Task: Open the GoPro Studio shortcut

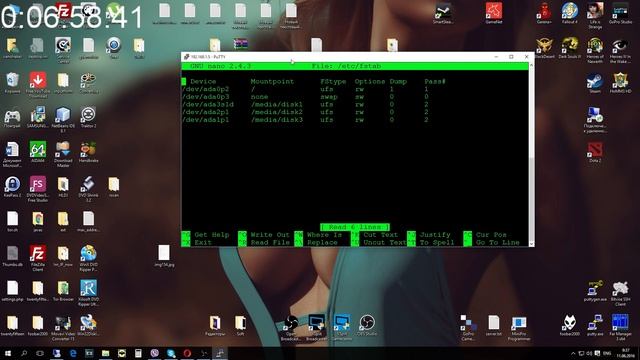Action: coord(620,13)
